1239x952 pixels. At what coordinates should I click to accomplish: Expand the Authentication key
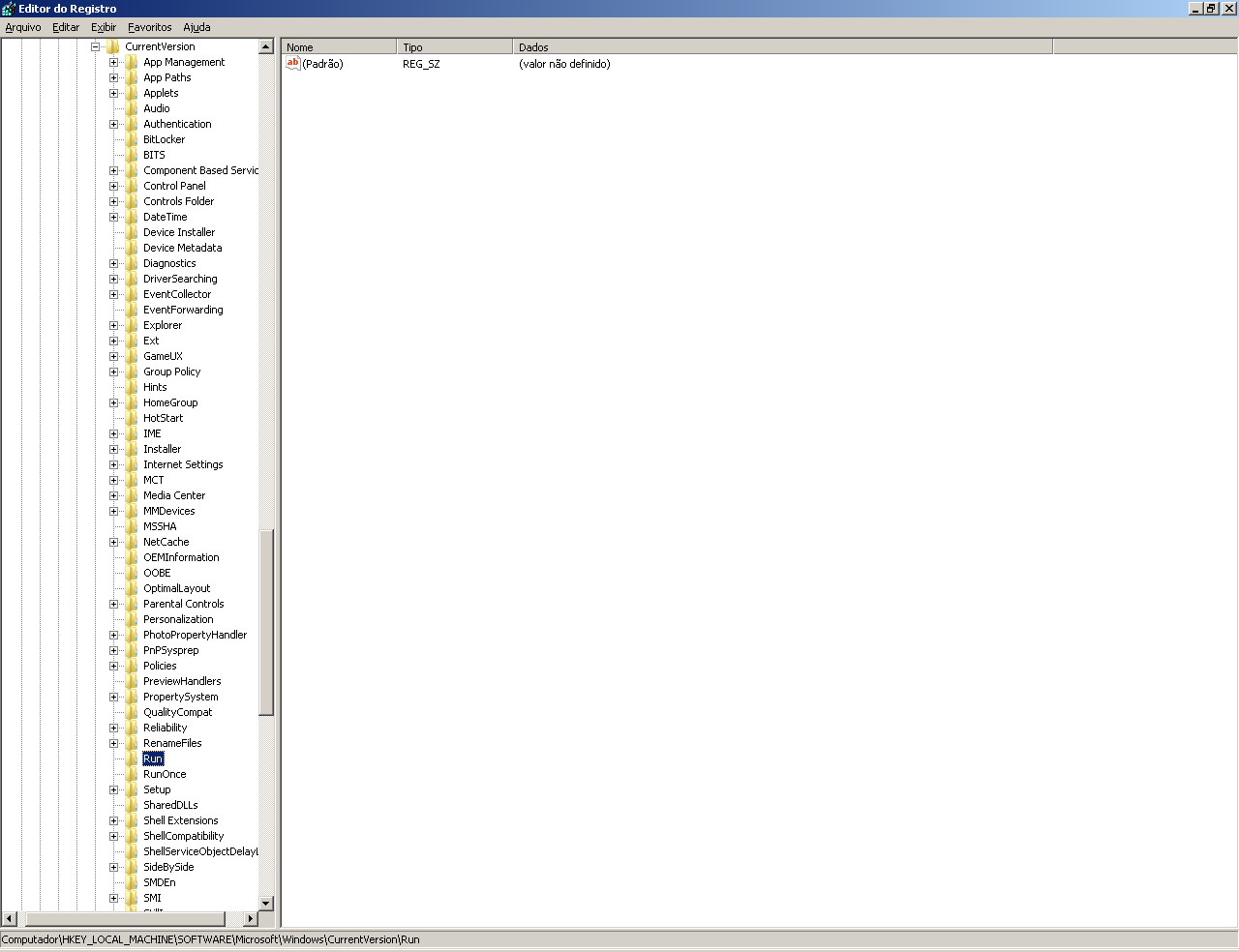click(114, 124)
